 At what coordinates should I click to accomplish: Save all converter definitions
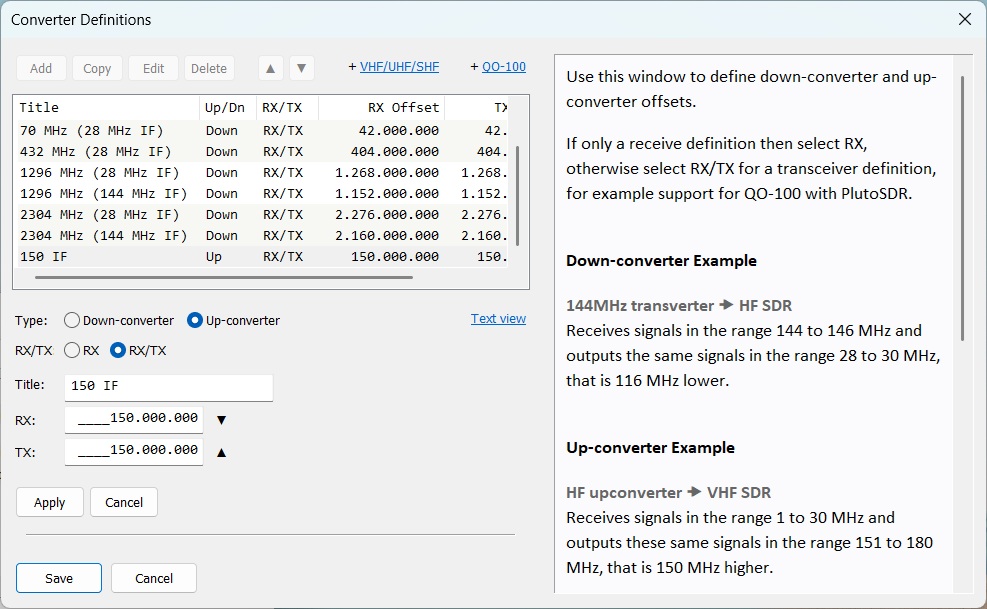click(58, 578)
